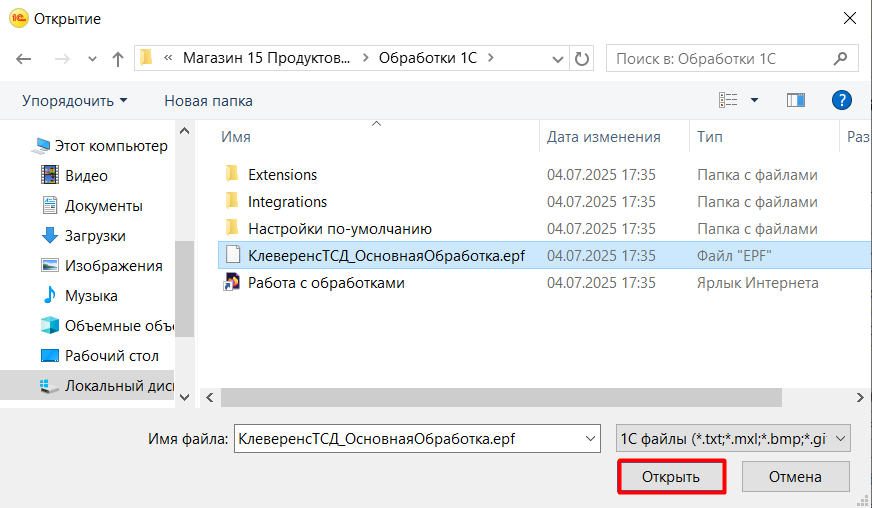Select the Настройки по-умолчанию folder
Image resolution: width=872 pixels, height=508 pixels.
pyautogui.click(x=339, y=229)
